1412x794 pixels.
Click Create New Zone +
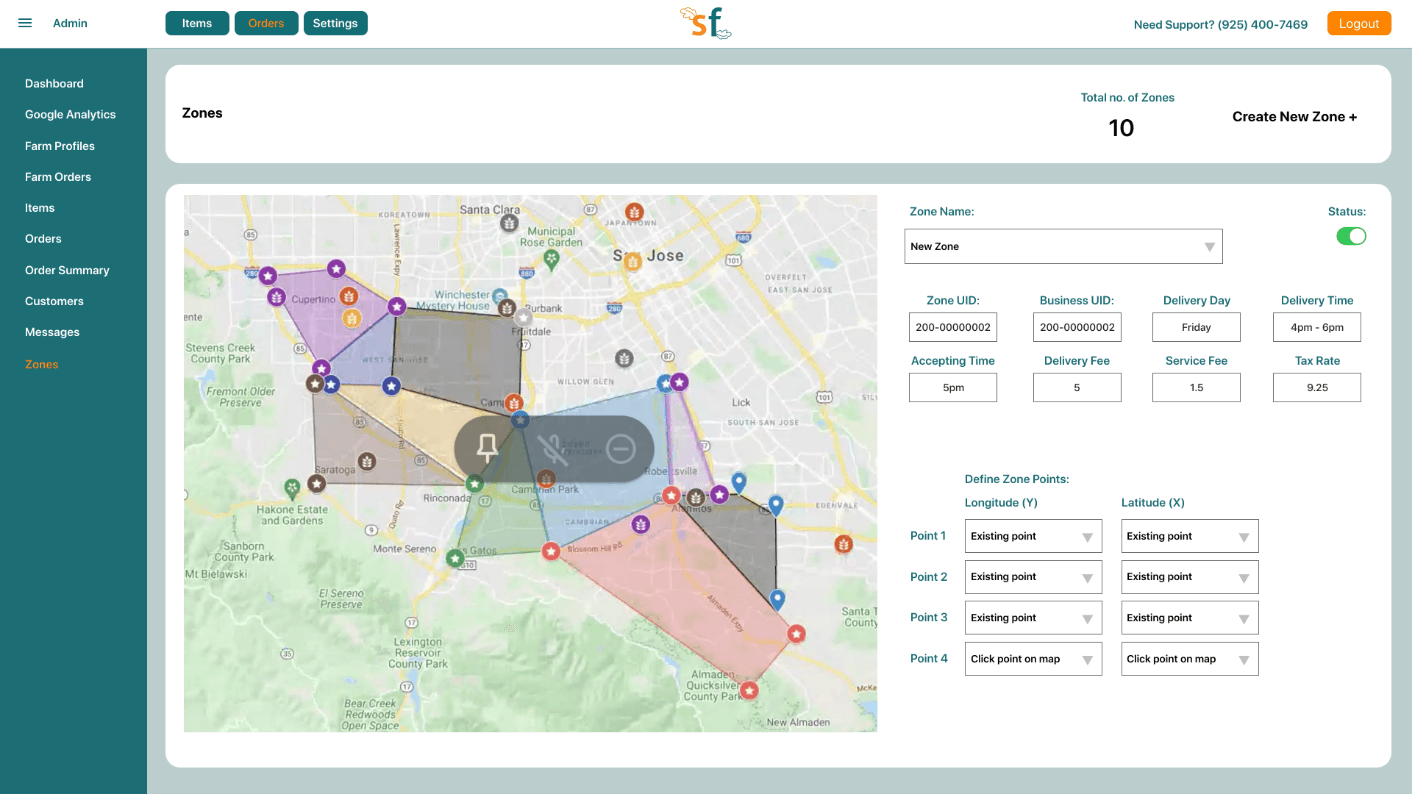[1294, 117]
